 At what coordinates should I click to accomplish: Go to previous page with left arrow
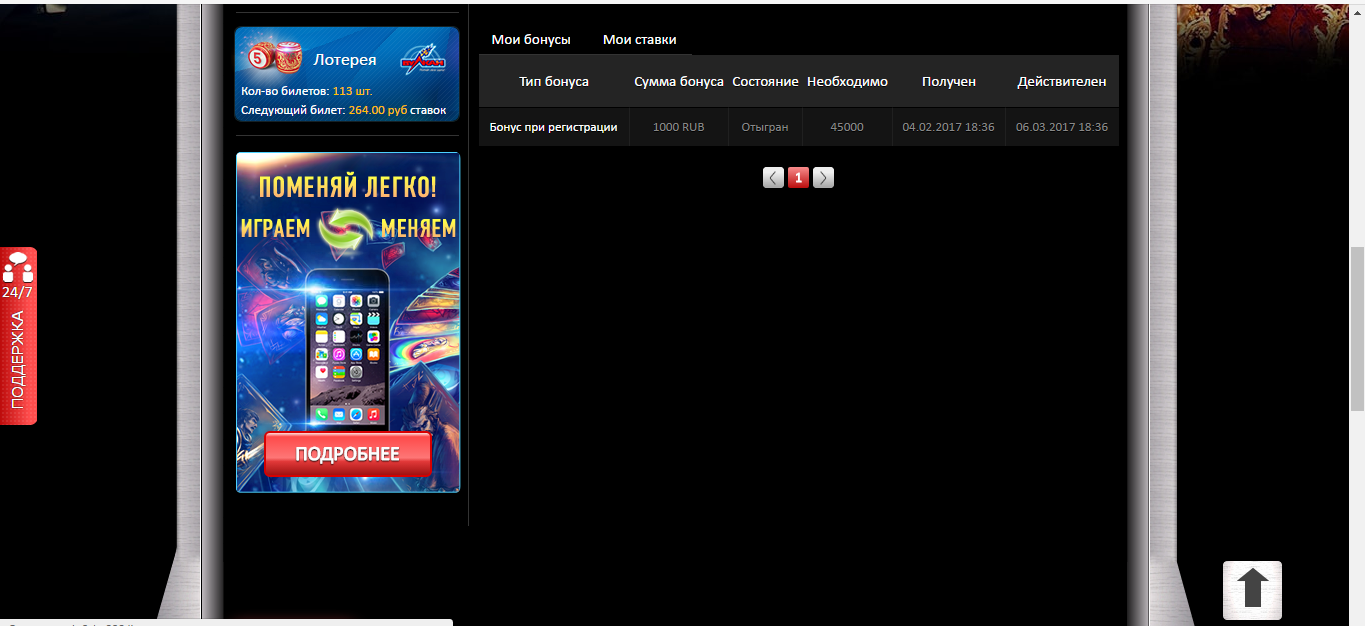pyautogui.click(x=774, y=178)
